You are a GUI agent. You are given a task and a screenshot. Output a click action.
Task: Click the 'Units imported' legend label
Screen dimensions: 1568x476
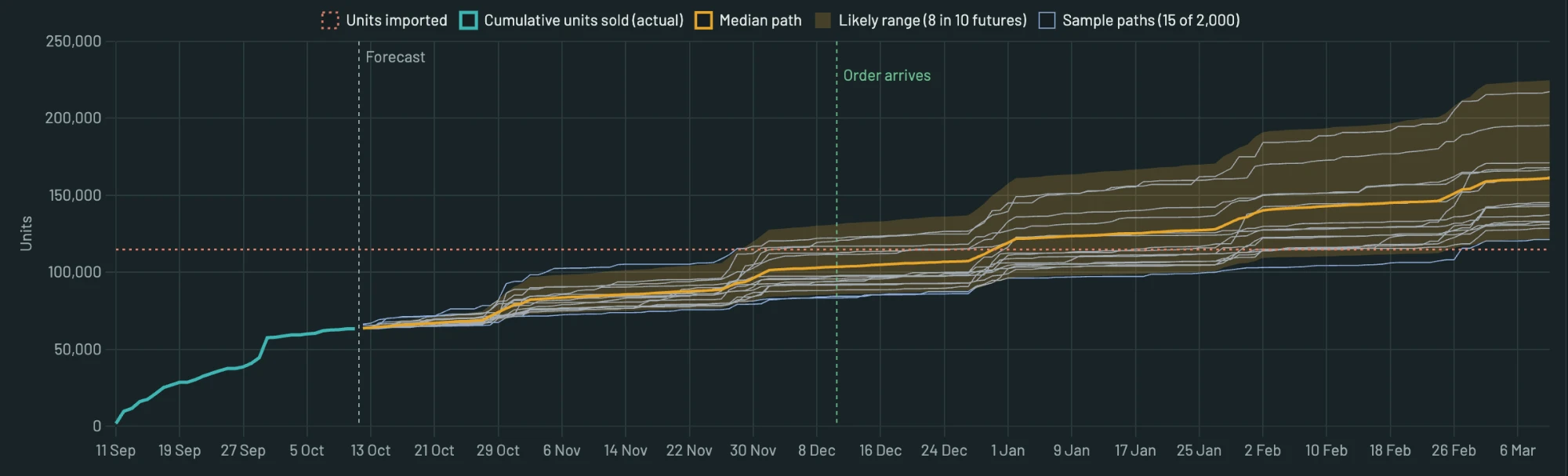pos(397,20)
